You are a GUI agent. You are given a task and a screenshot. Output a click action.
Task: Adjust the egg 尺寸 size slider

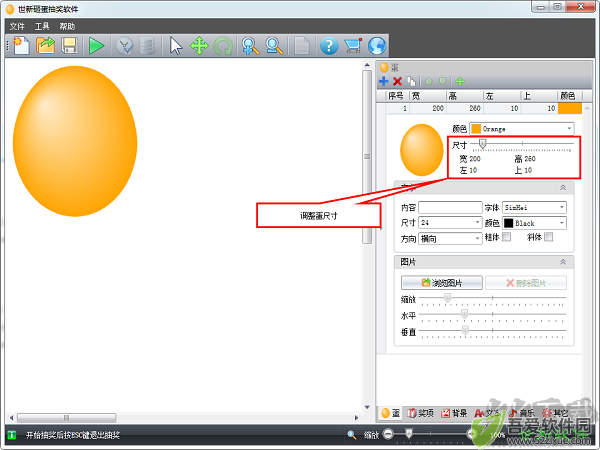[483, 143]
